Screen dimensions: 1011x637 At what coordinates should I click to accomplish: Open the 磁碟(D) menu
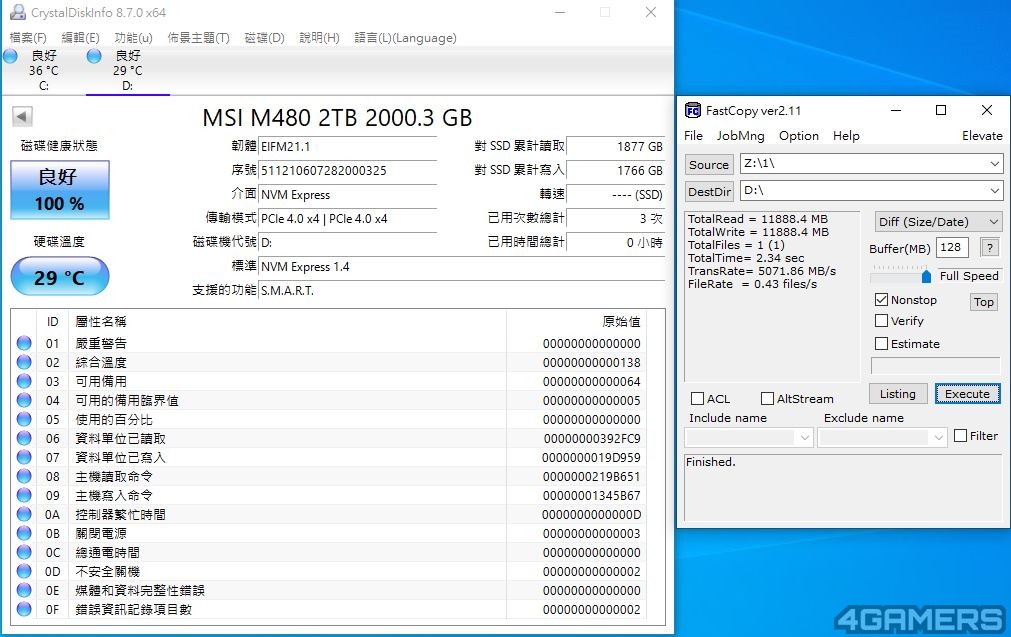264,38
